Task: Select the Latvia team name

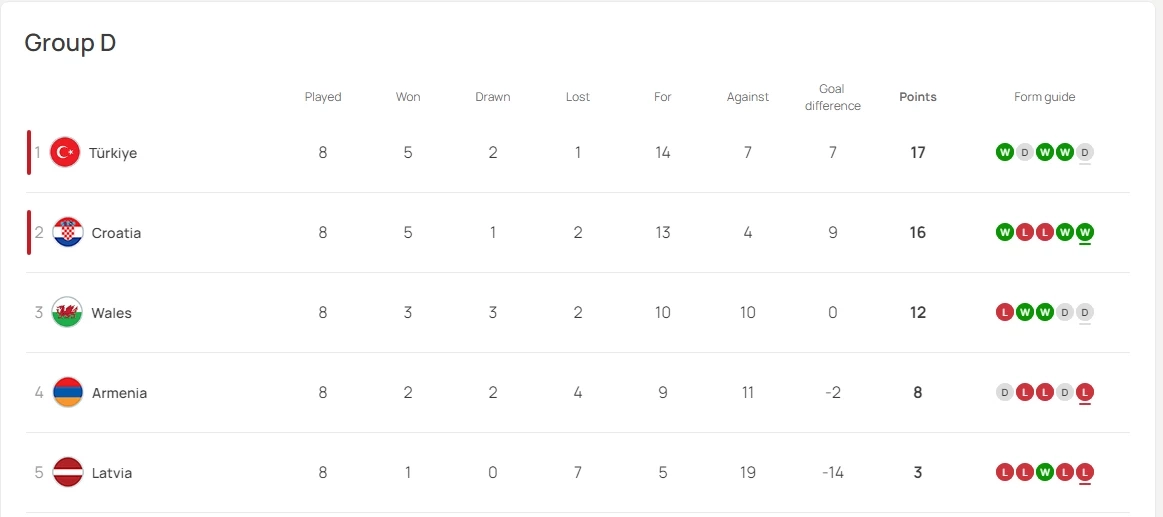Action: (112, 473)
